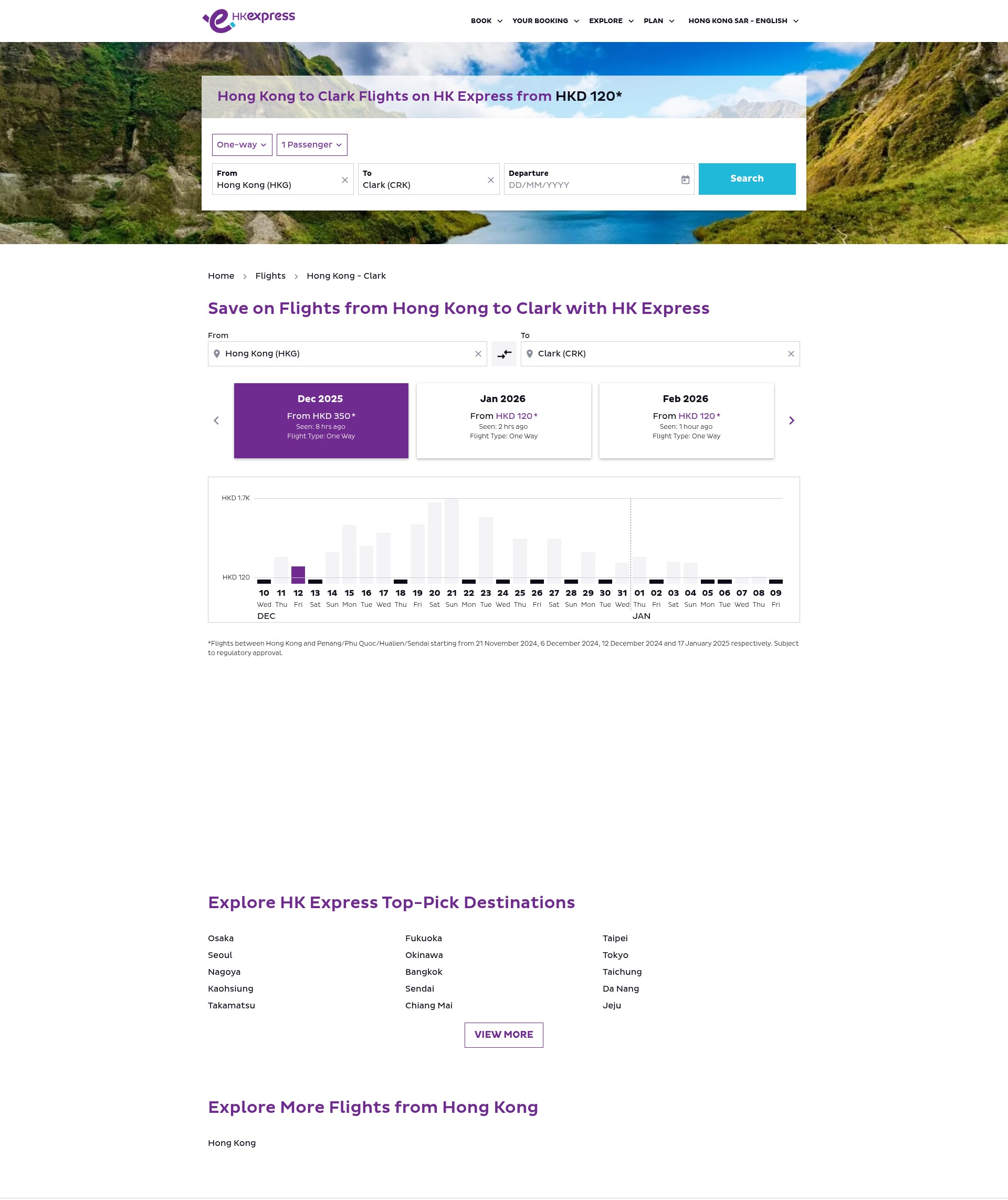This screenshot has width=1008, height=1200.
Task: Click the lower From Hong Kong (HKG) field
Action: (348, 354)
